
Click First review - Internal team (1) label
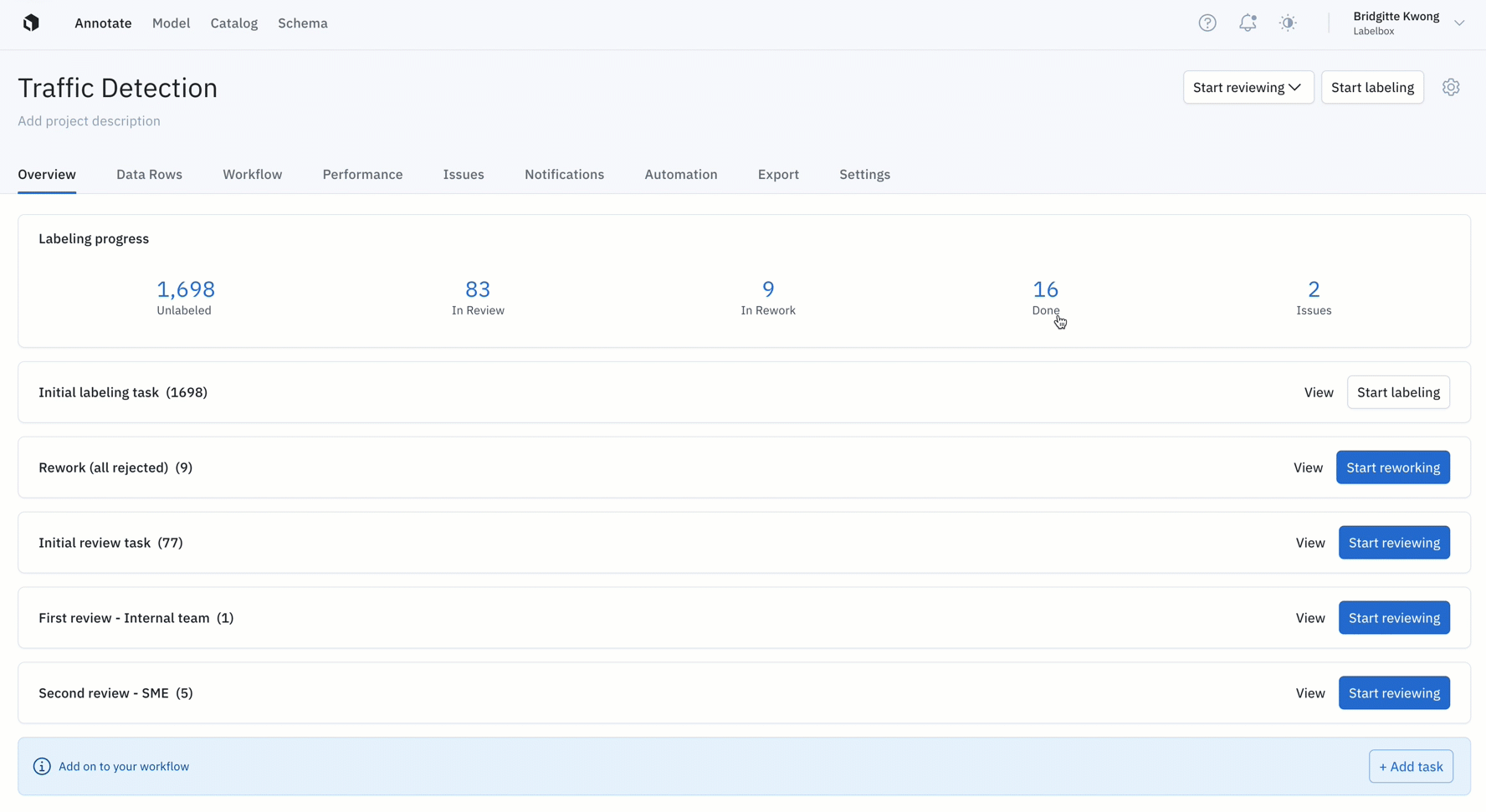tap(136, 618)
